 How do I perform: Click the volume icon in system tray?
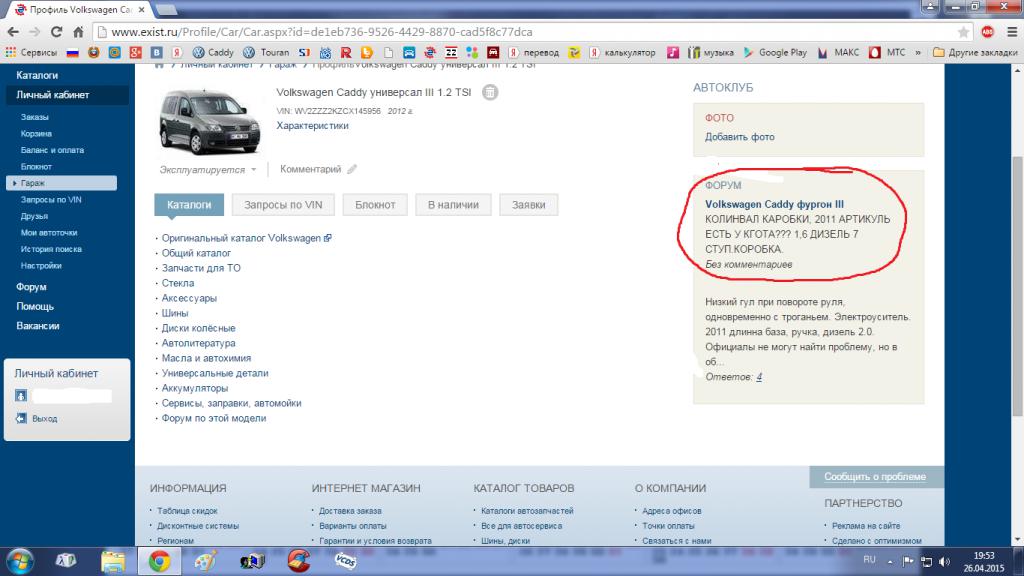[x=945, y=561]
